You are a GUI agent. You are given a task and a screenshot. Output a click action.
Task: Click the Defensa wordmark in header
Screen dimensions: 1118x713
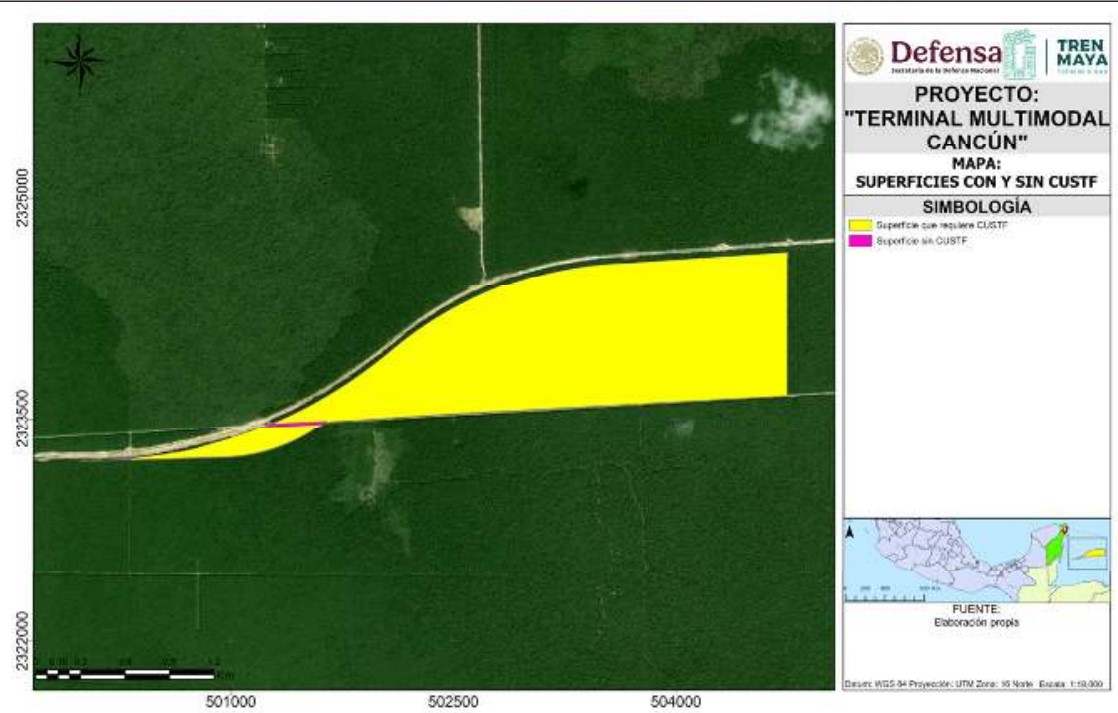click(x=945, y=52)
